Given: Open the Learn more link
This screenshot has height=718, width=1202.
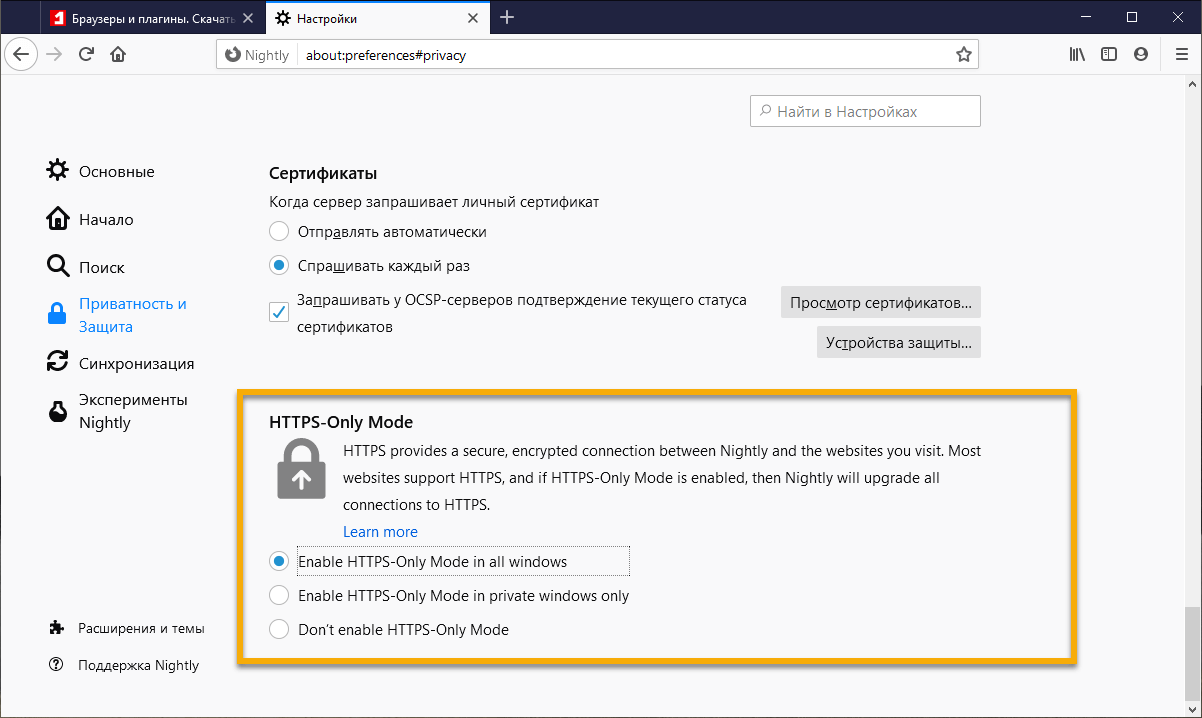Looking at the screenshot, I should point(380,531).
